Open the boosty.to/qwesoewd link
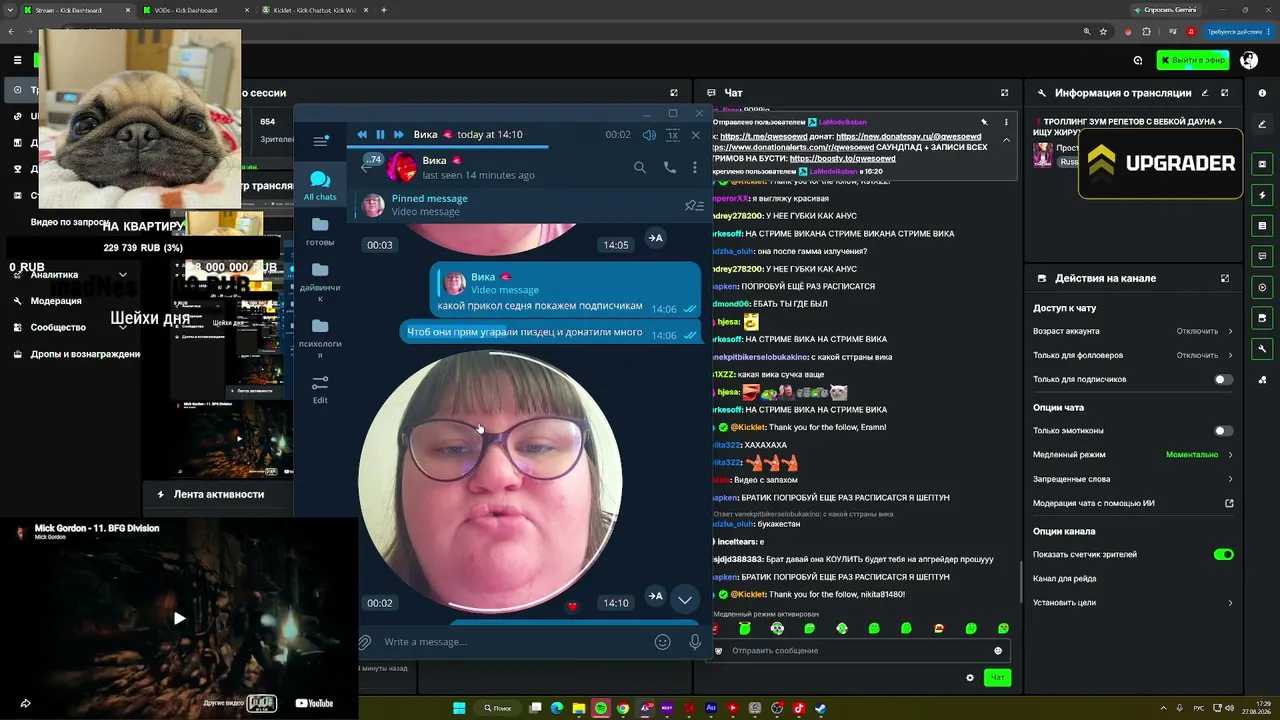 pyautogui.click(x=842, y=158)
